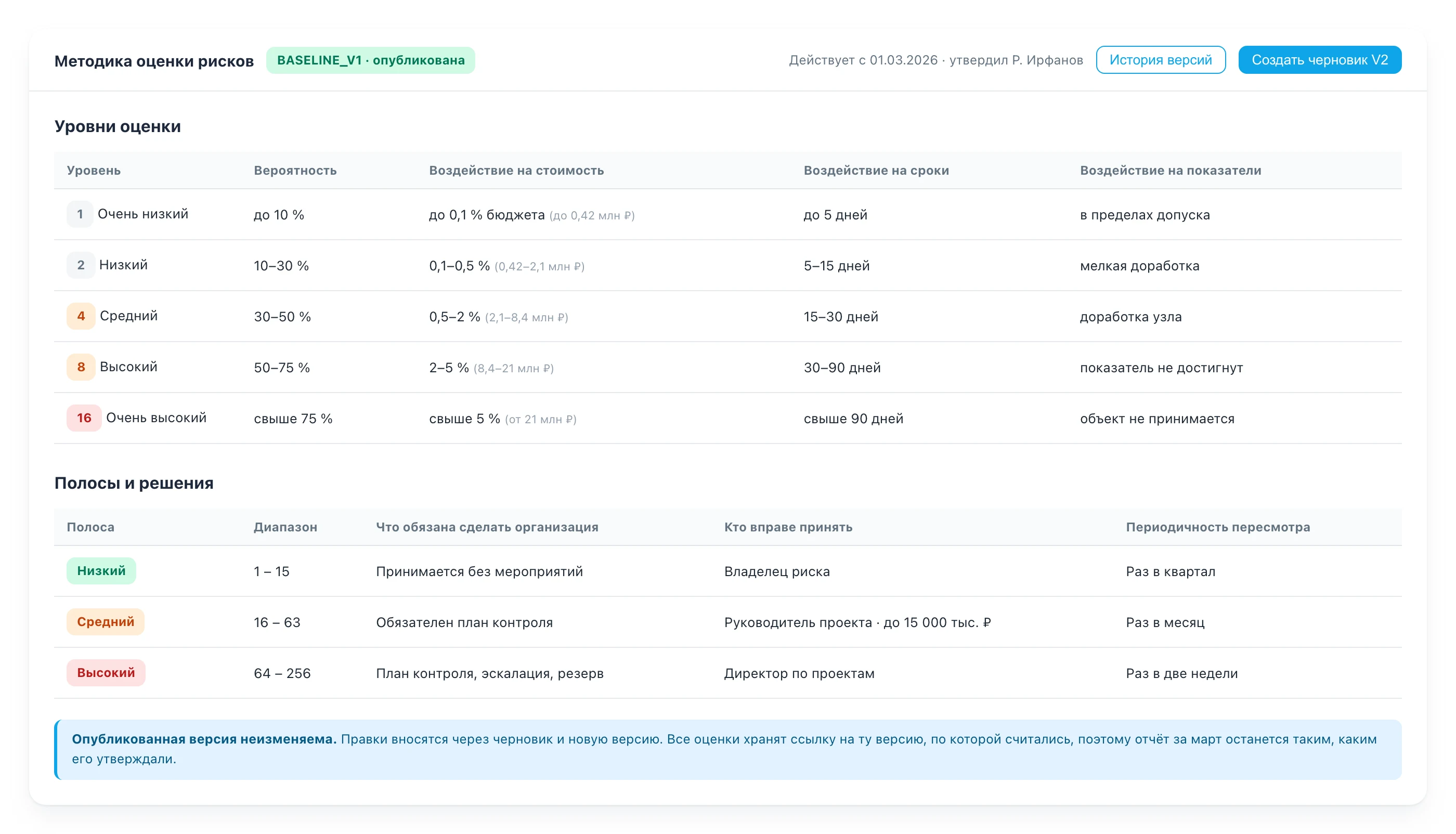Click the Воздействие на стоимость column header
The width and height of the screenshot is (1456, 834).
(x=516, y=171)
